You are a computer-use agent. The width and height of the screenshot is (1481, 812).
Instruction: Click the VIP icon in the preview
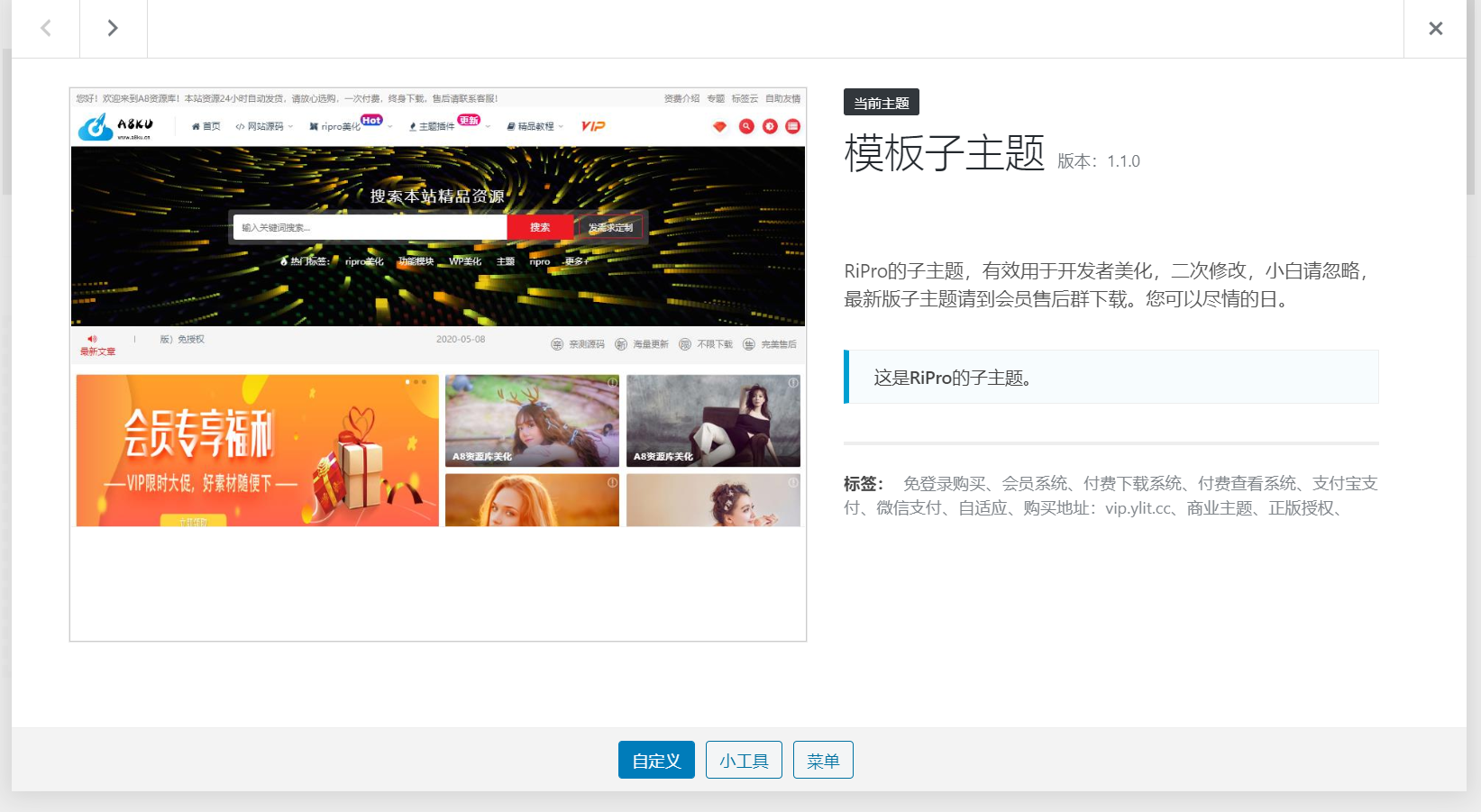[593, 126]
